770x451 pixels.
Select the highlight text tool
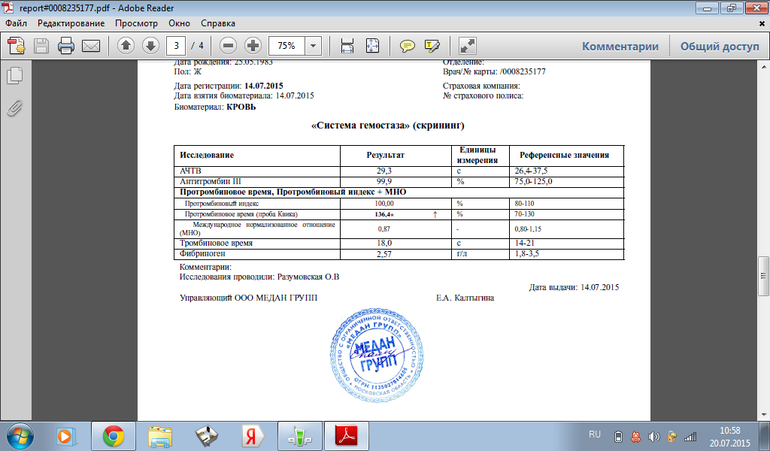[x=433, y=46]
